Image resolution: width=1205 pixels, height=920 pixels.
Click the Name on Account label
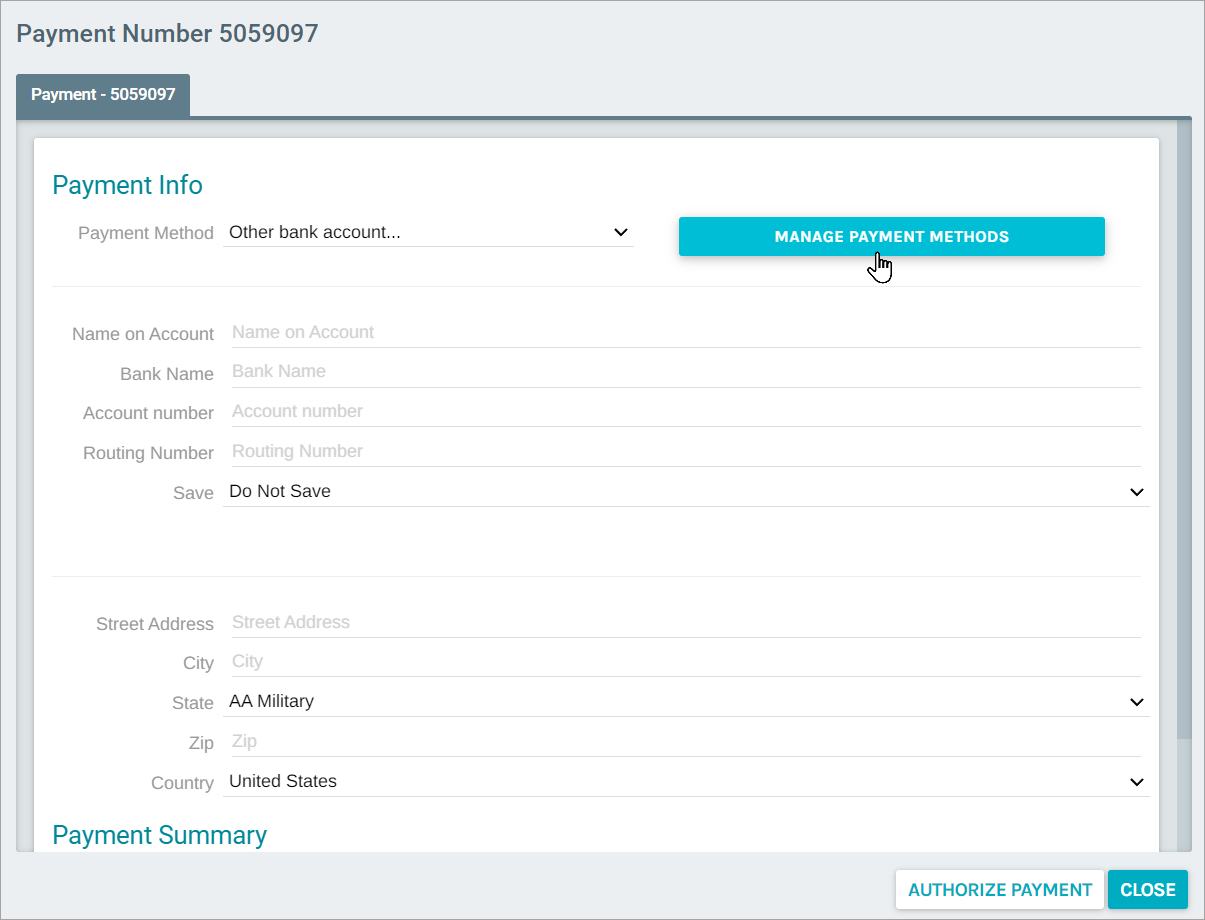143,334
